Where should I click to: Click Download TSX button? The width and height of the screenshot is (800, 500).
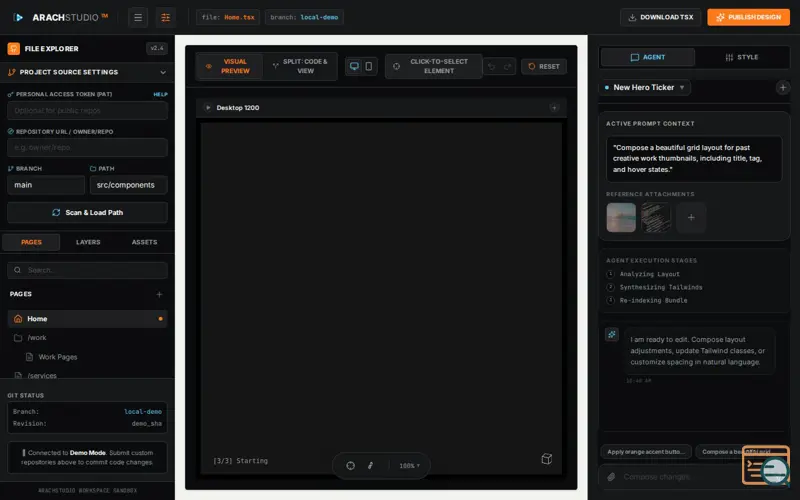[661, 17]
